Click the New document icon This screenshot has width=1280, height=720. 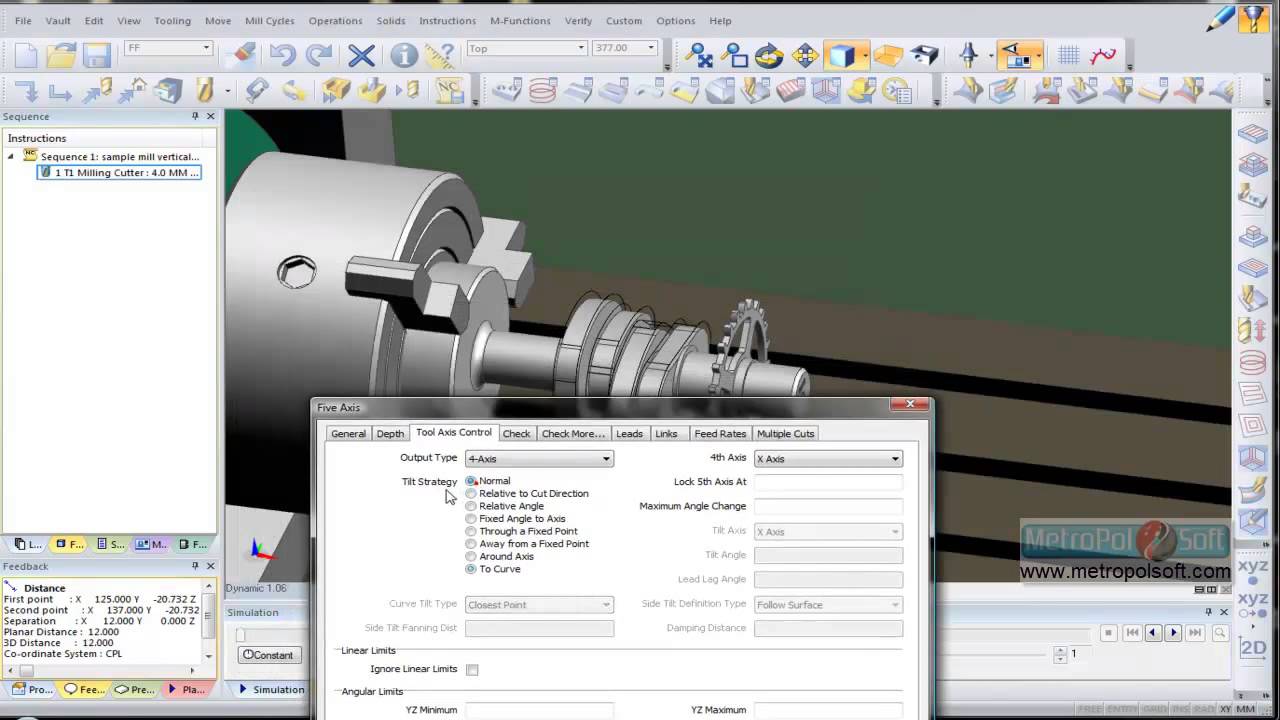[26, 55]
